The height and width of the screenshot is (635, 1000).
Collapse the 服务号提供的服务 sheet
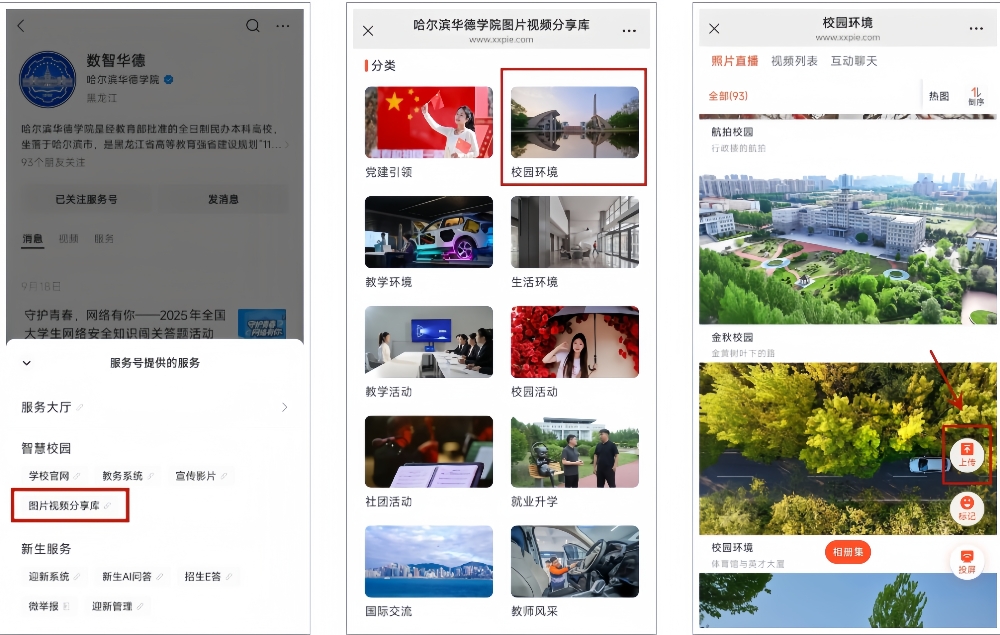tap(27, 363)
